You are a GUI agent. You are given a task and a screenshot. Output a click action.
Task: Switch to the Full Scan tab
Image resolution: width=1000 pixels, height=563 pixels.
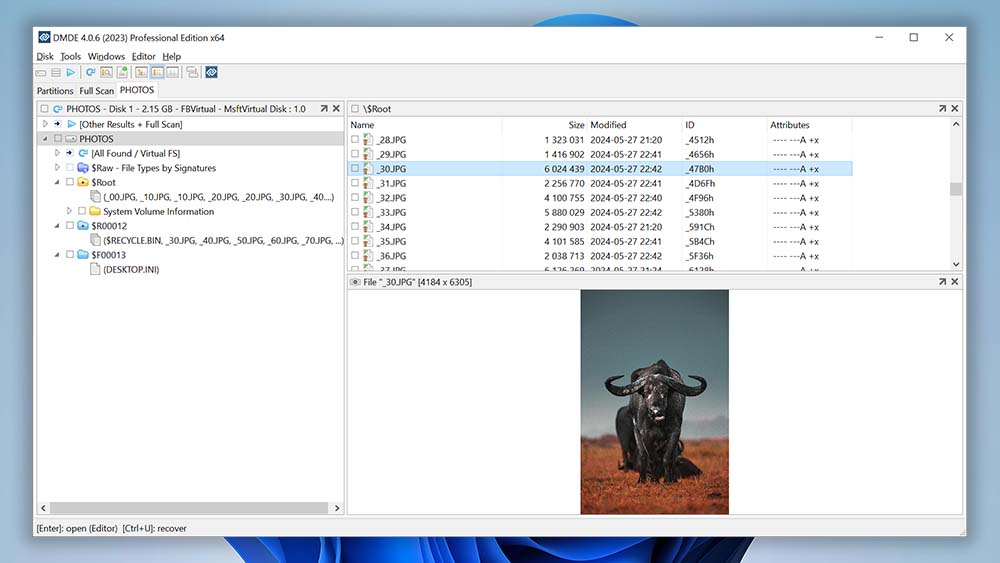pos(96,91)
